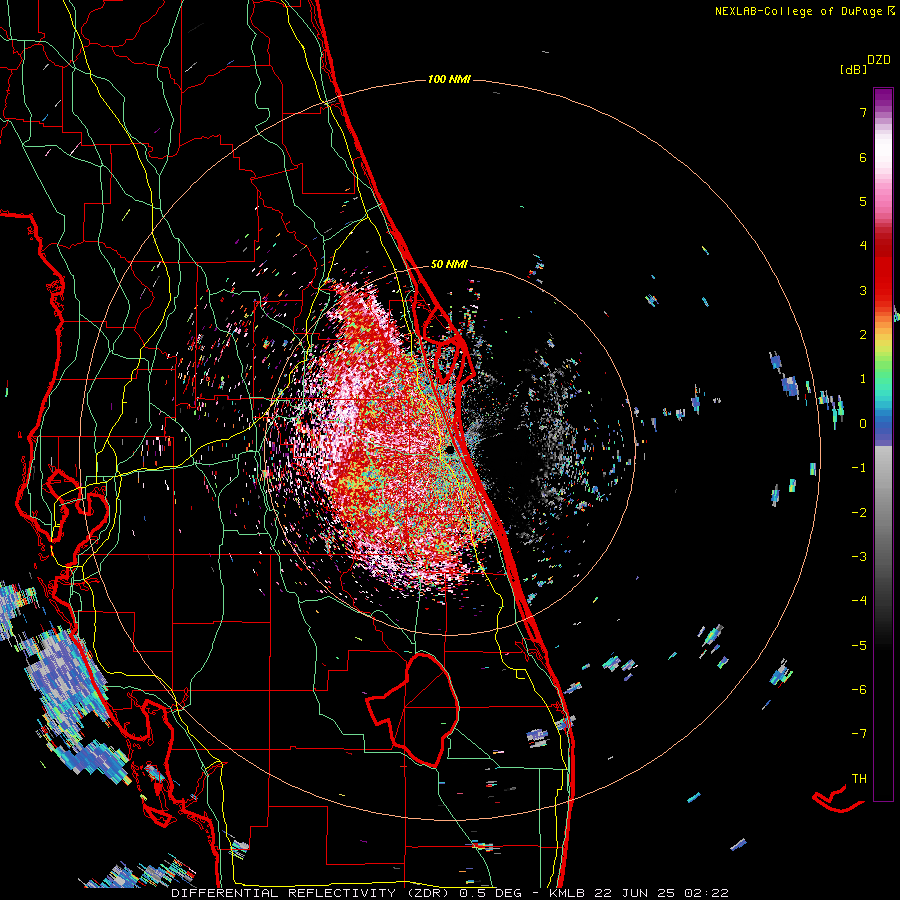Click the TH threshold label on scale
The width and height of the screenshot is (900, 900).
click(x=859, y=779)
